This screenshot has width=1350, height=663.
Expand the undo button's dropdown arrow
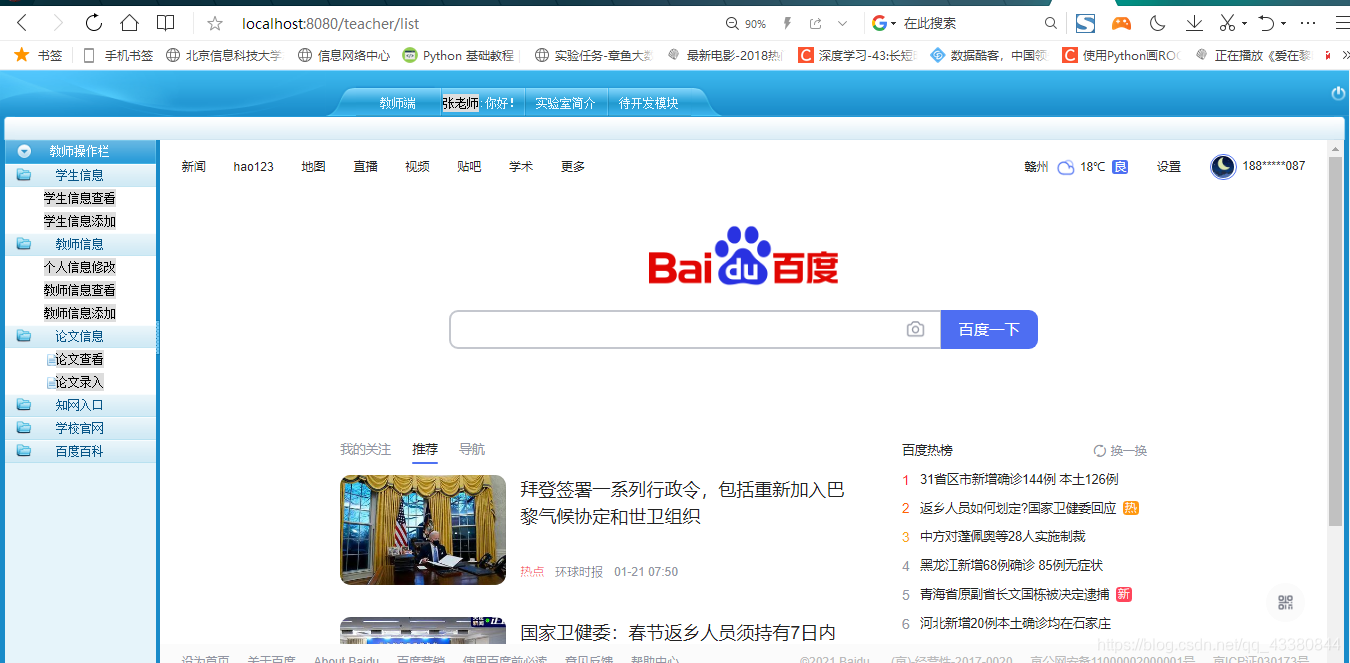(1281, 22)
